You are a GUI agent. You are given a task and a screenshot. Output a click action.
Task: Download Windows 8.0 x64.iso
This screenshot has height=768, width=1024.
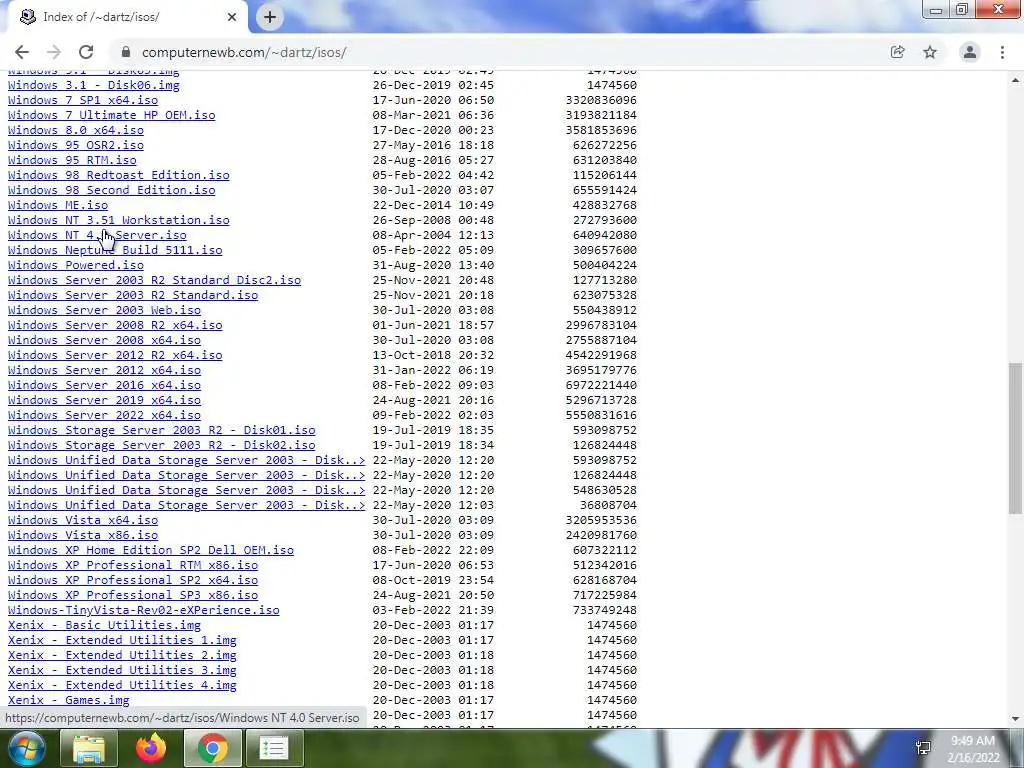click(76, 130)
